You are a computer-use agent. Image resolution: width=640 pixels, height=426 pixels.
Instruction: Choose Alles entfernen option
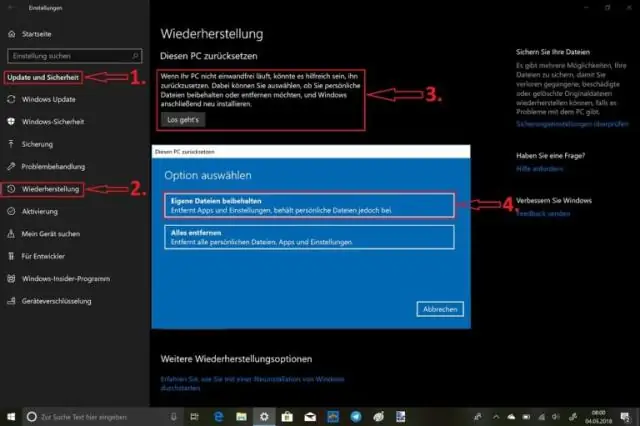307,237
